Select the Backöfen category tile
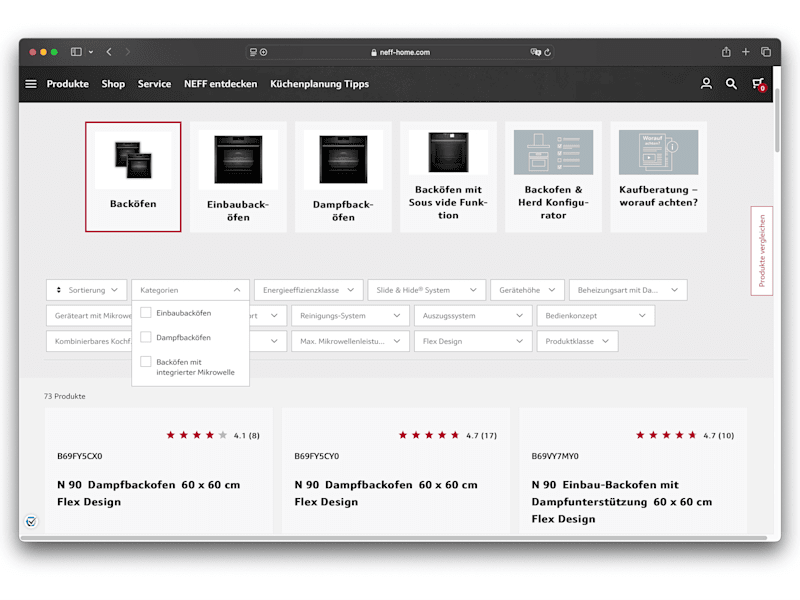800x600 pixels. (x=133, y=177)
